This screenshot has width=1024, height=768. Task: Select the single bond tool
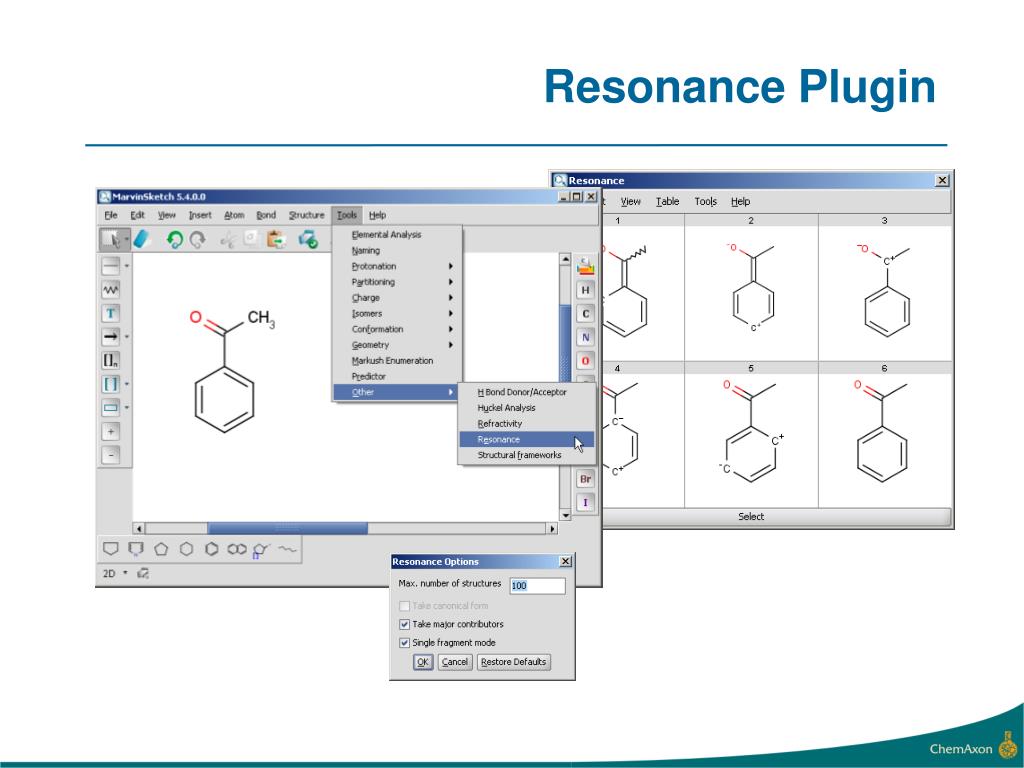pyautogui.click(x=110, y=266)
